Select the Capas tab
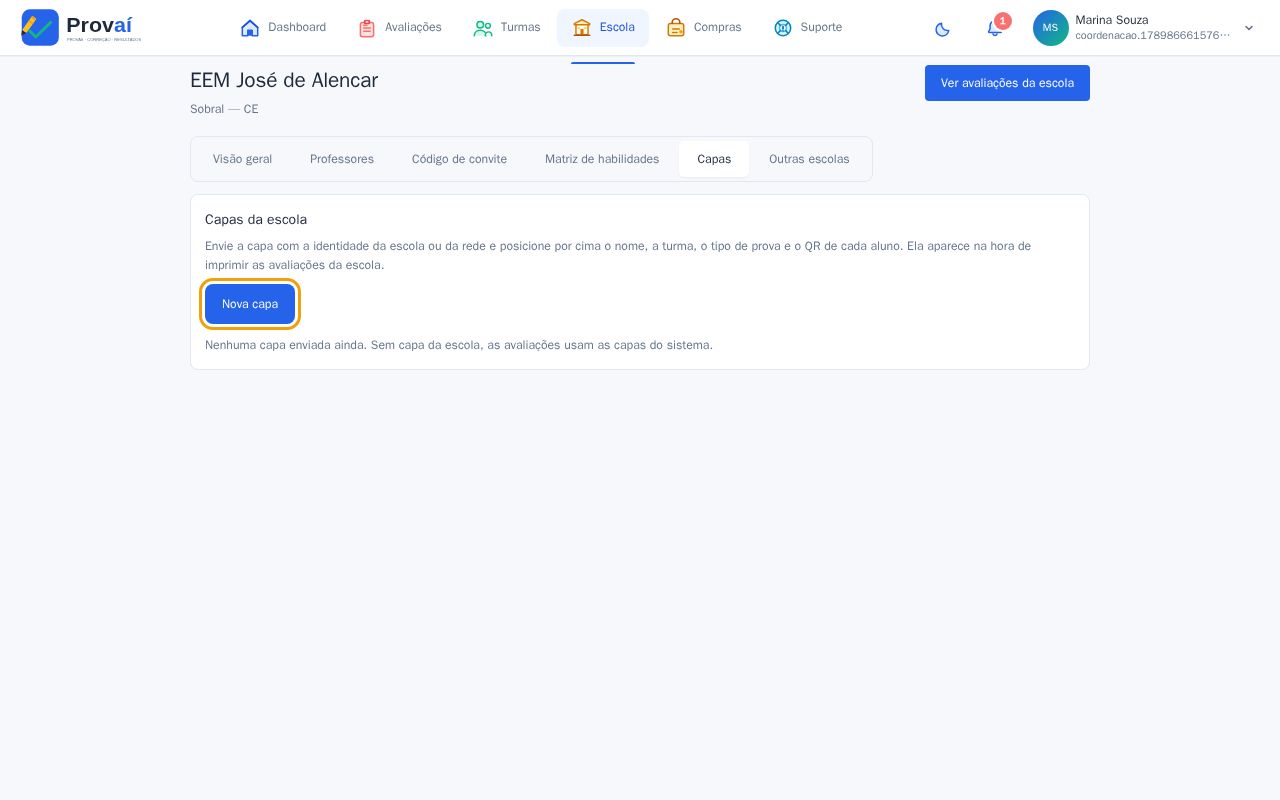 click(714, 159)
